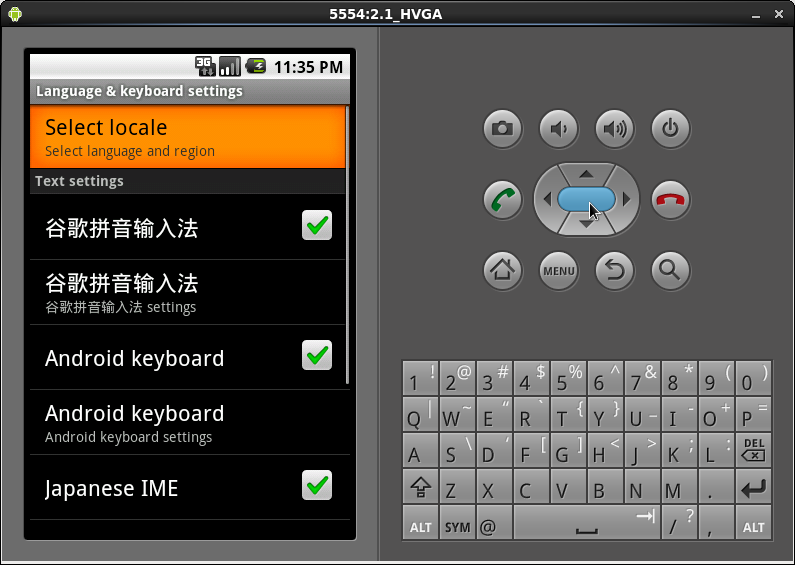
Task: Click the left ALT key
Action: pyautogui.click(x=420, y=522)
